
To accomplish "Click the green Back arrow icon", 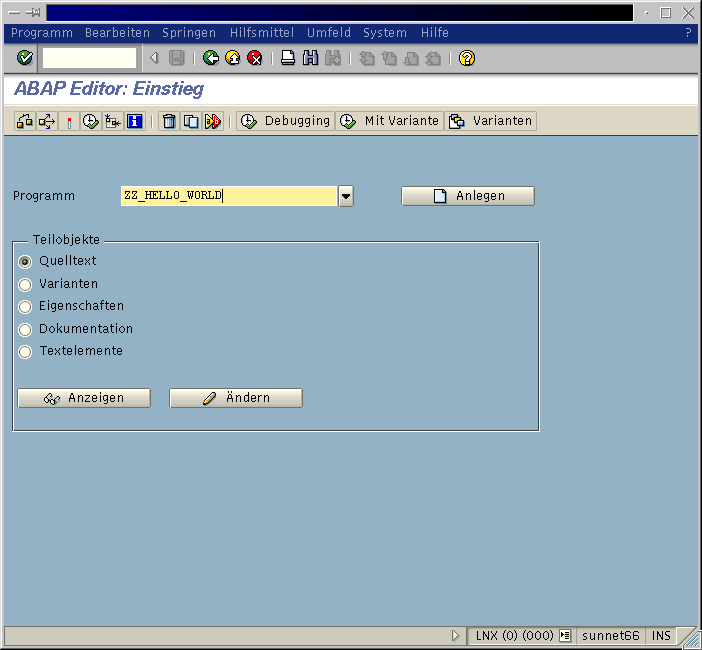I will pyautogui.click(x=210, y=58).
